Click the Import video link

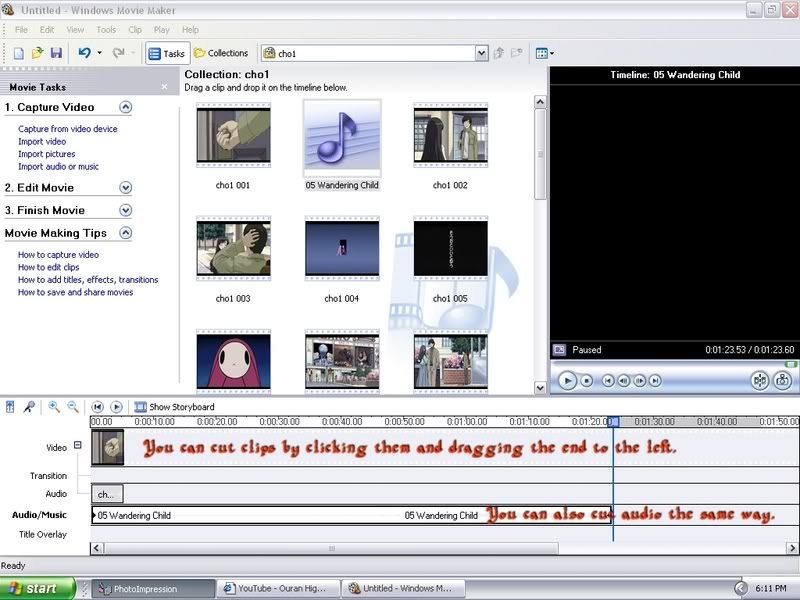42,141
